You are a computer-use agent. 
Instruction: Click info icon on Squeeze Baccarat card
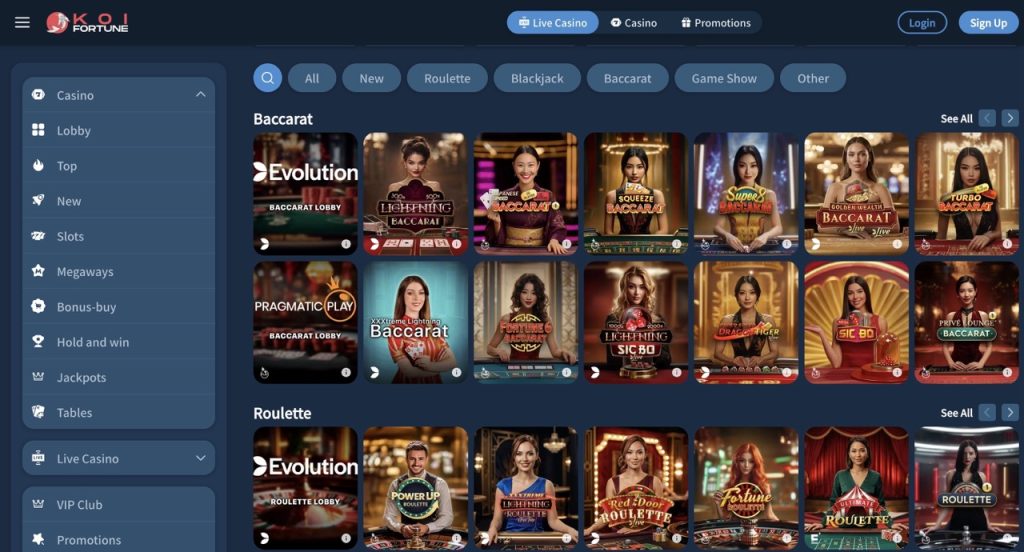click(x=677, y=244)
